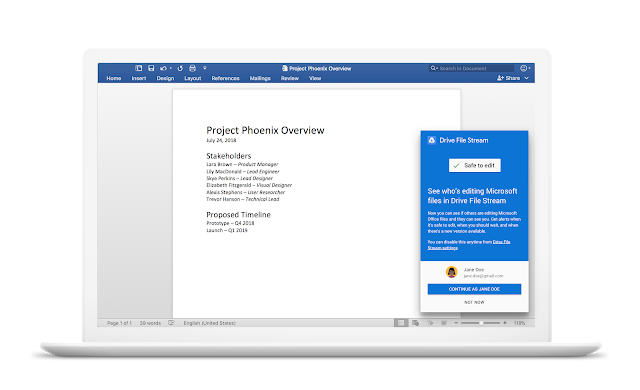Switch to the Mailings tab
The image size is (640, 390).
(x=260, y=78)
